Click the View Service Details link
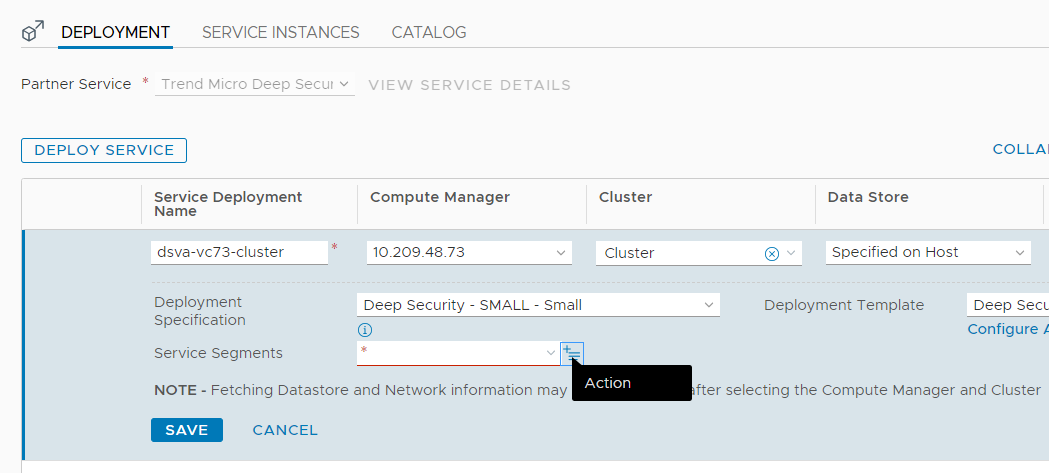Screen dimensions: 1049x473 point(469,85)
